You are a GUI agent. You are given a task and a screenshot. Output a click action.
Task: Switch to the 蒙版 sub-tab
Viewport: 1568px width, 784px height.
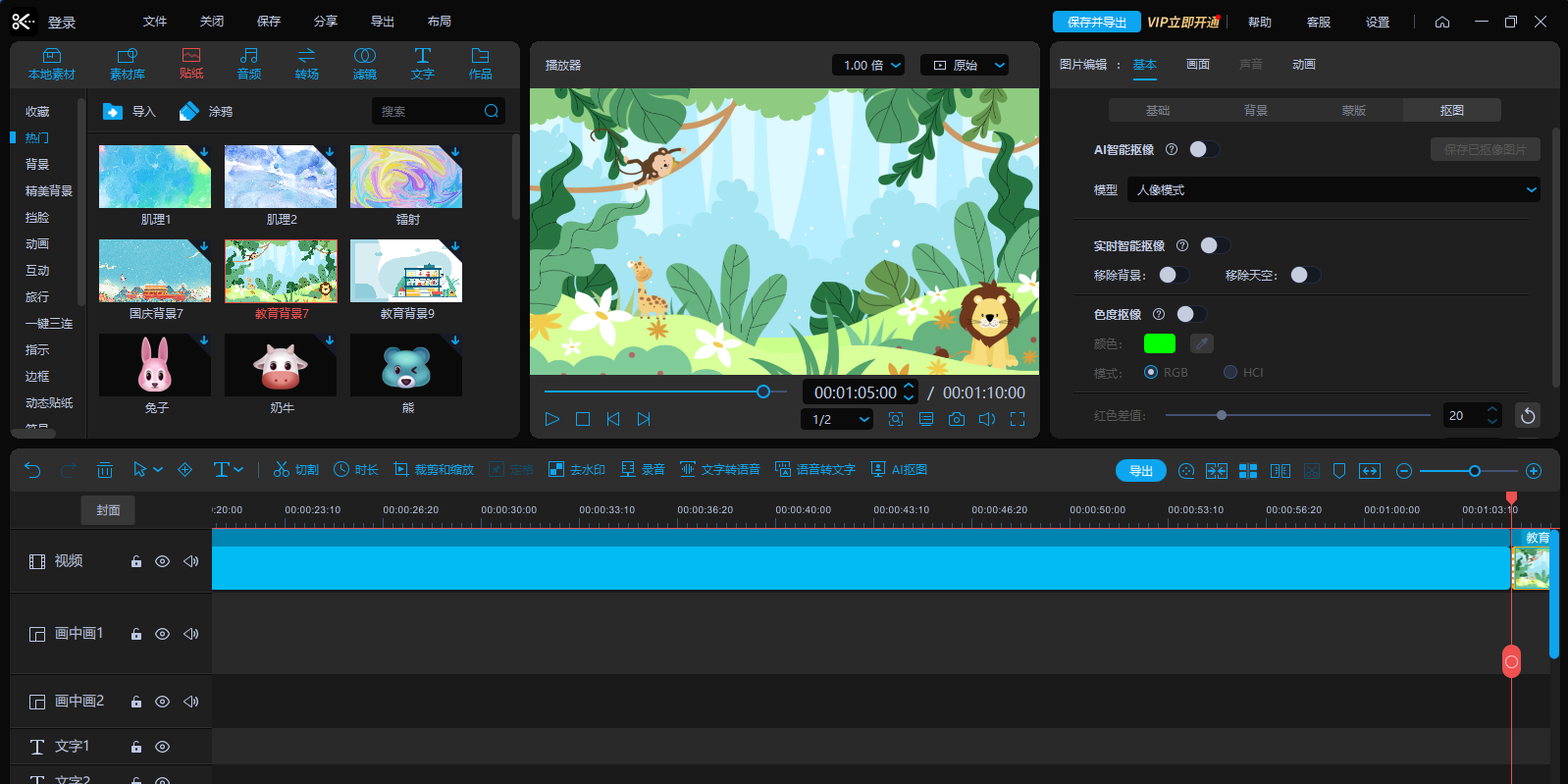(1354, 110)
